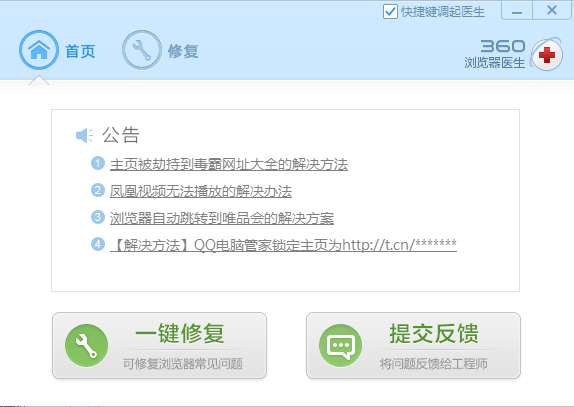Image resolution: width=574 pixels, height=407 pixels.
Task: Click the number 2 bullet icon
Action: click(x=98, y=190)
